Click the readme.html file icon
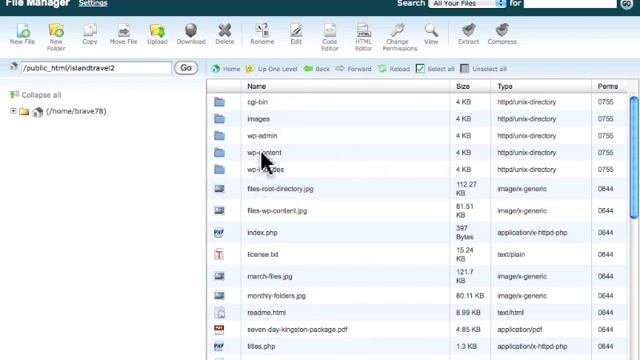This screenshot has width=640, height=360. [x=220, y=313]
